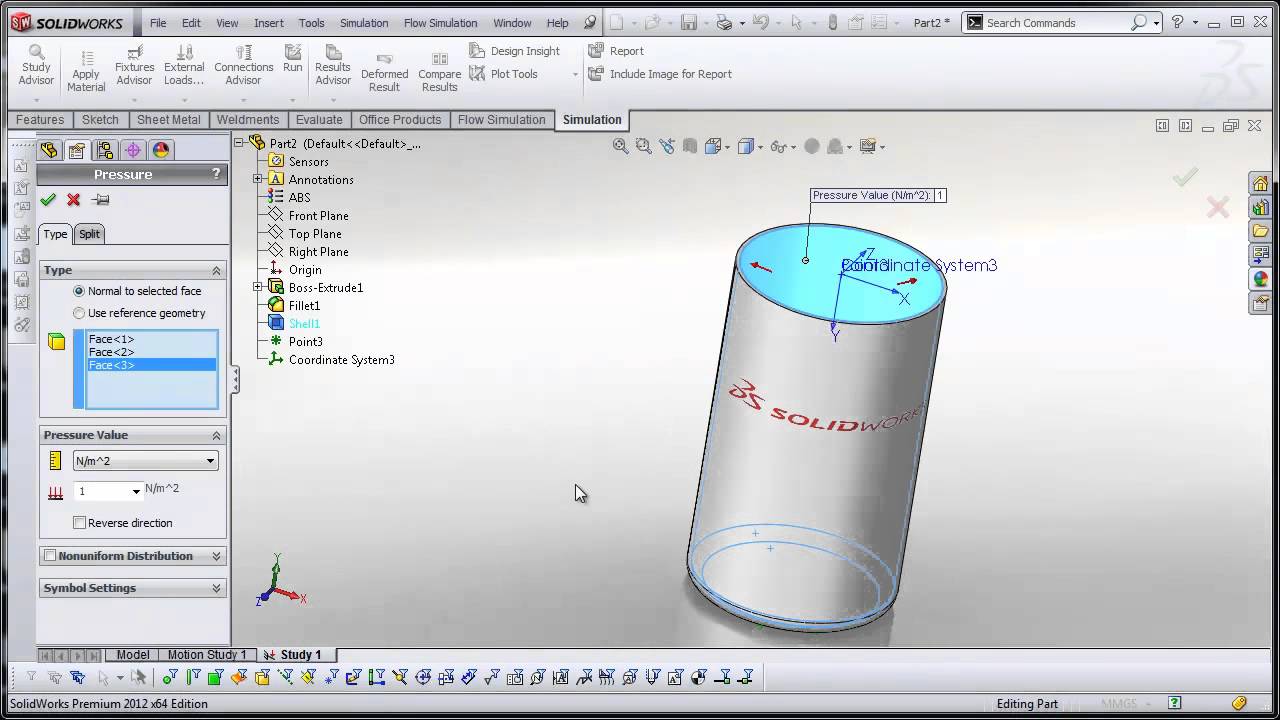Expand the Nonuniform Distribution section
1280x720 pixels.
[x=216, y=556]
